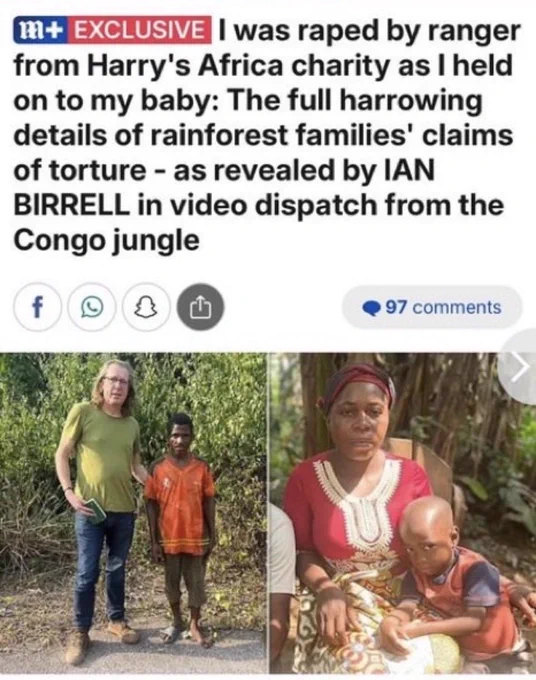Click the blue comment speech bubble icon

(x=372, y=308)
